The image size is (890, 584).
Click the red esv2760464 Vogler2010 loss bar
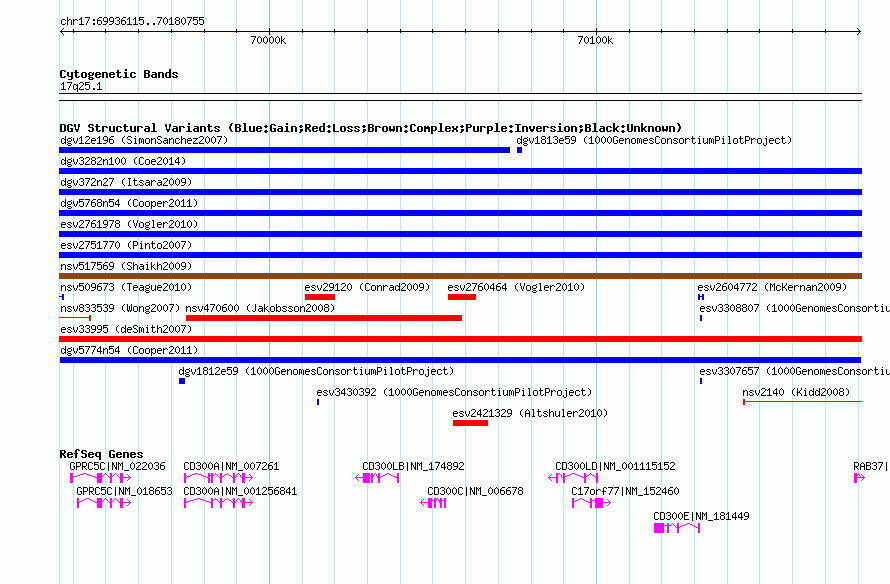[461, 297]
